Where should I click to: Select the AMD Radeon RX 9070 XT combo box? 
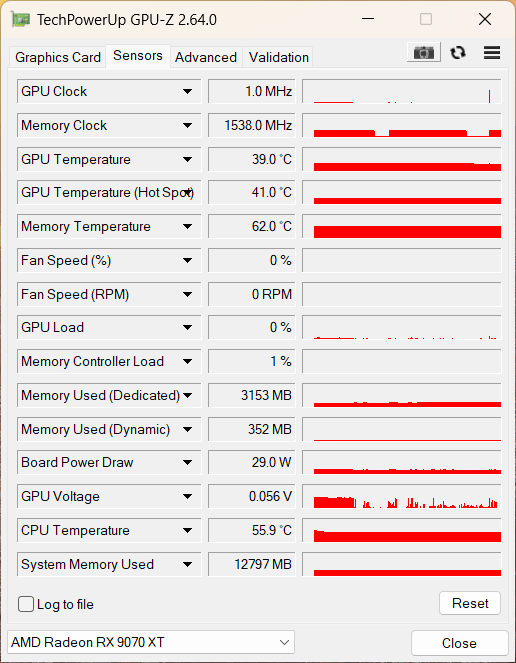[x=151, y=642]
